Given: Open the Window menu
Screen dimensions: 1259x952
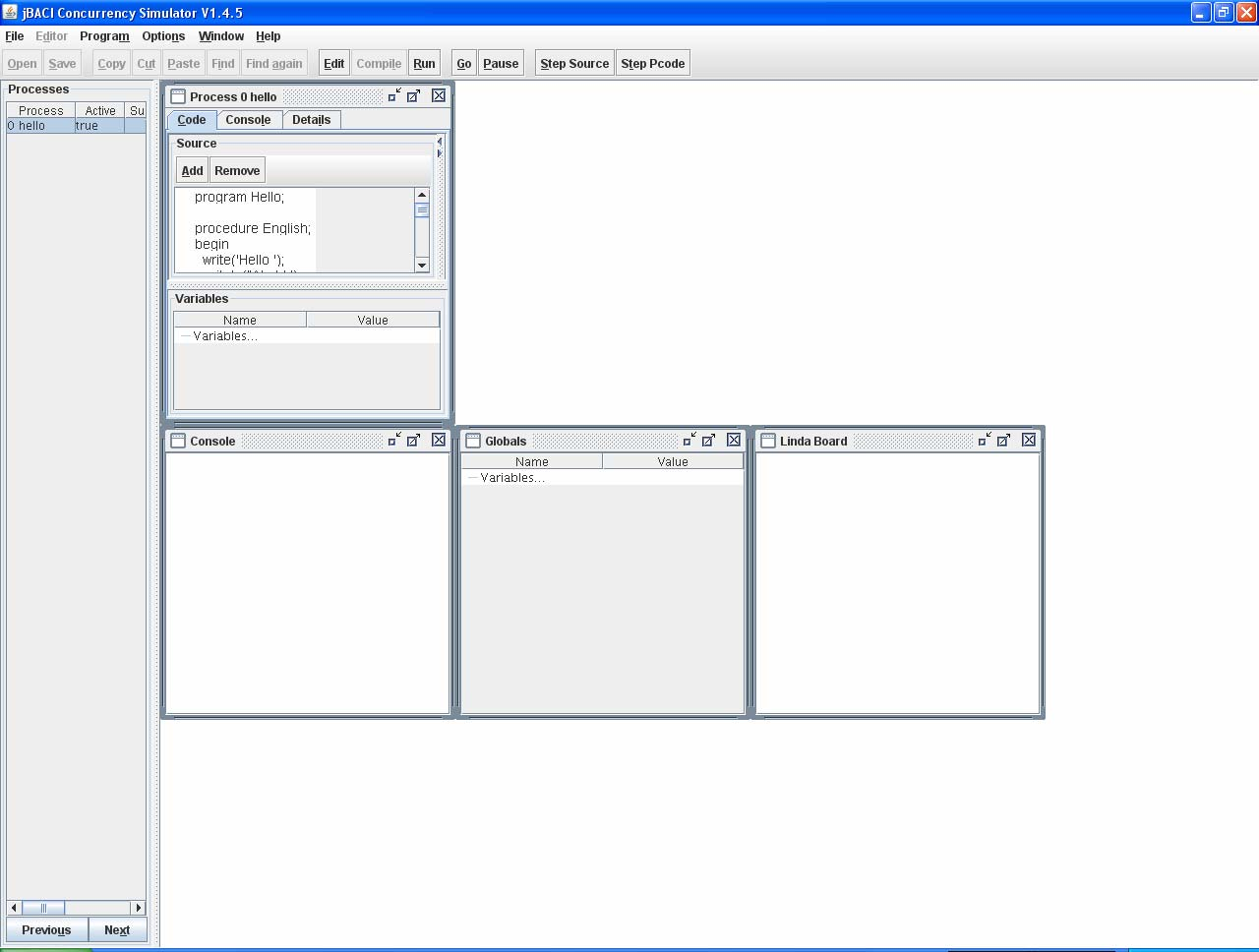Looking at the screenshot, I should click(x=221, y=36).
